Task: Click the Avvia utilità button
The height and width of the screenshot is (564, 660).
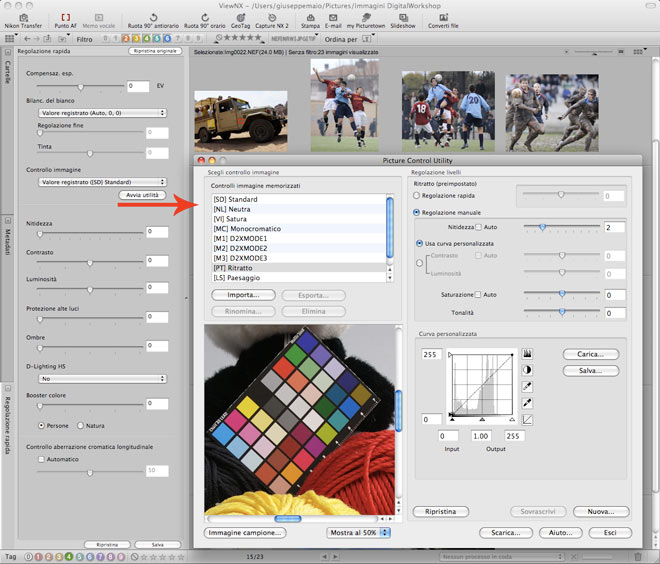Action: 141,196
